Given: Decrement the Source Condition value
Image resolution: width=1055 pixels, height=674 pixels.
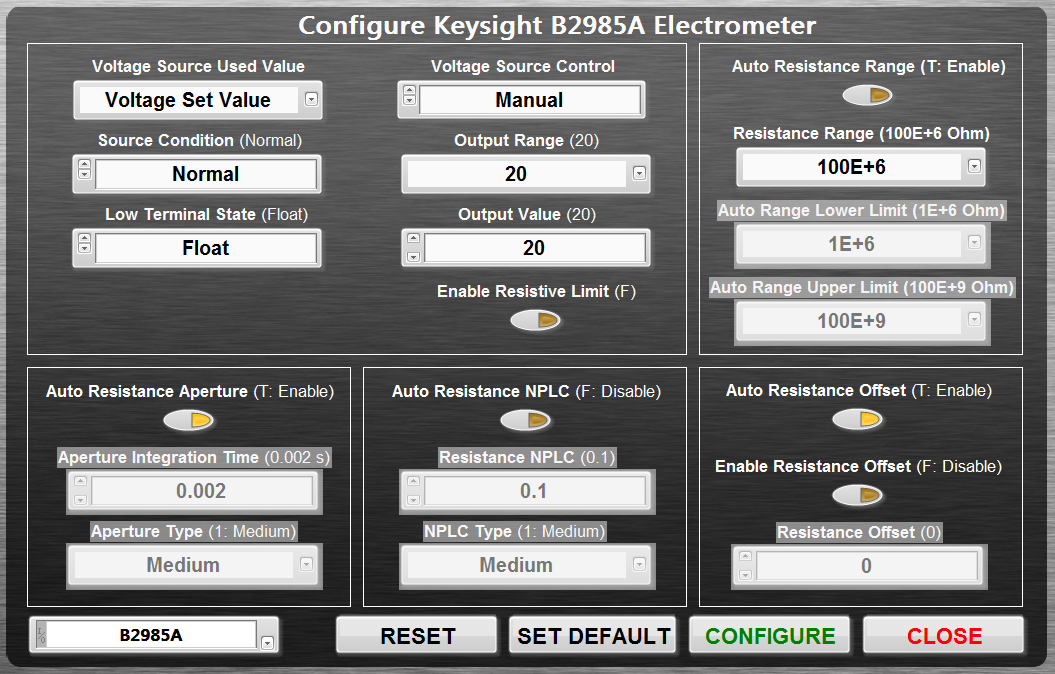Looking at the screenshot, I should (84, 174).
